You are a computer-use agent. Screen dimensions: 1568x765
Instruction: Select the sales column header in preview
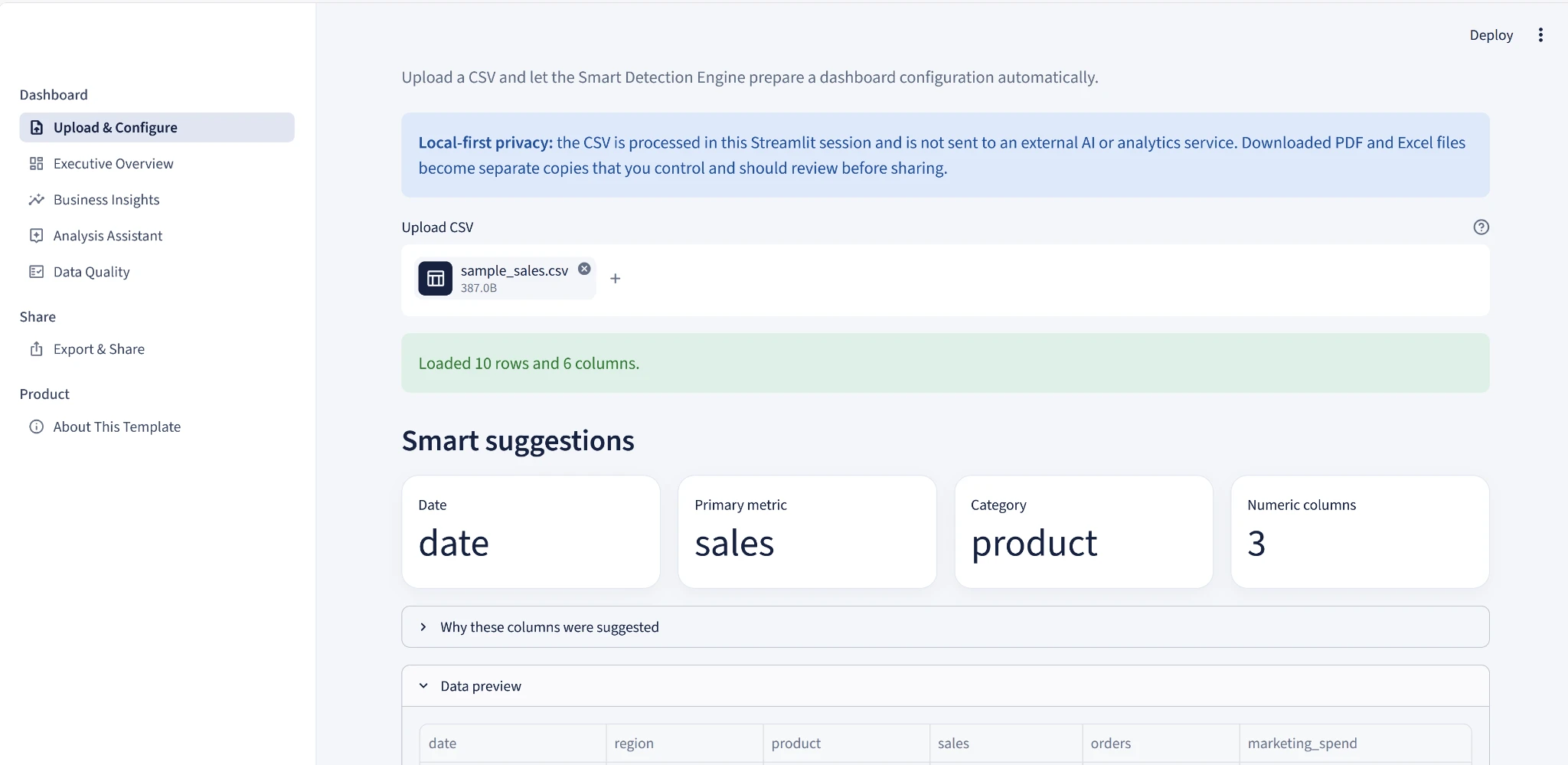[1005, 743]
